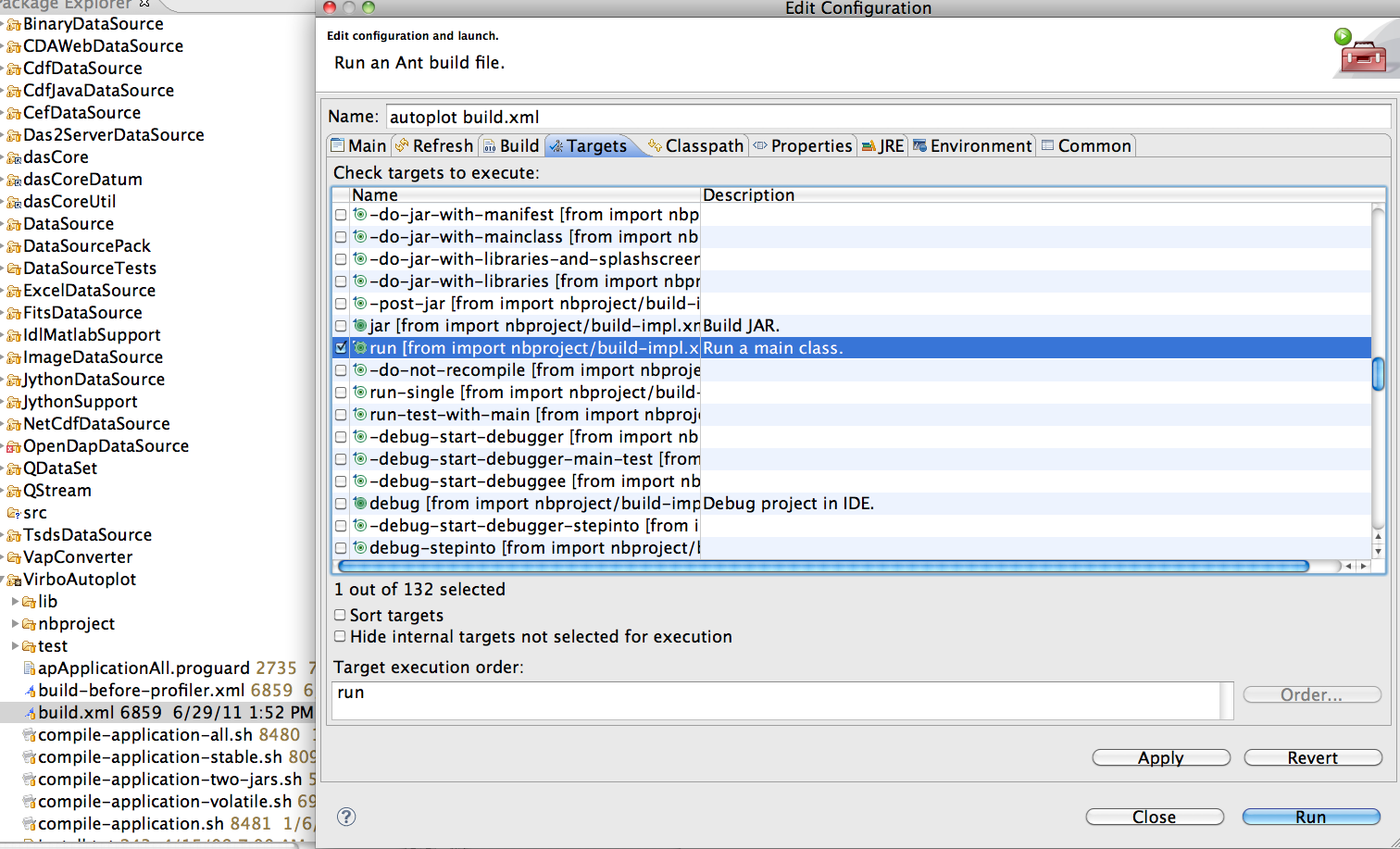The width and height of the screenshot is (1400, 849).
Task: Click the compile-application-all.sh file icon
Action: point(30,735)
